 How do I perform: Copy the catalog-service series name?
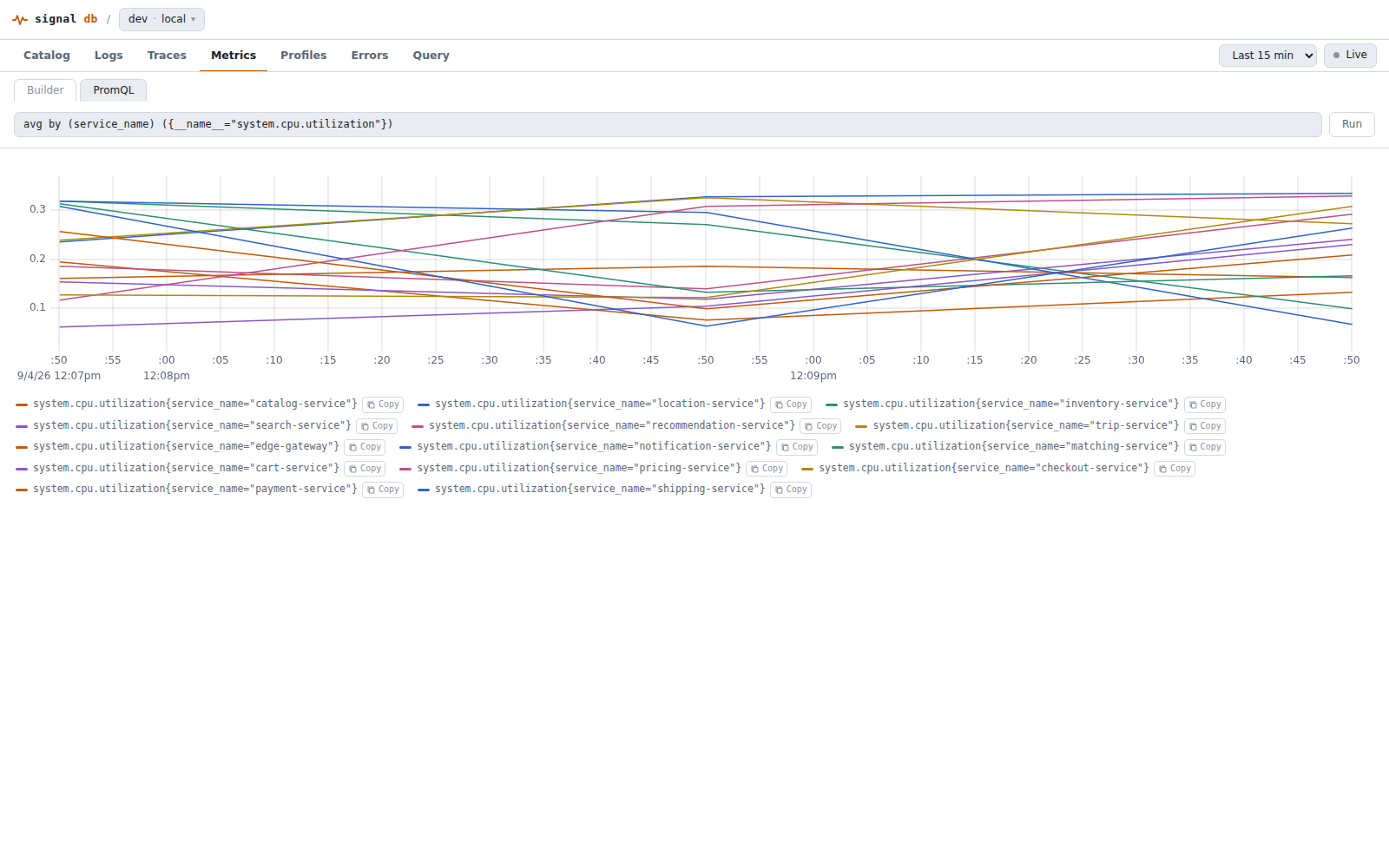coord(383,404)
